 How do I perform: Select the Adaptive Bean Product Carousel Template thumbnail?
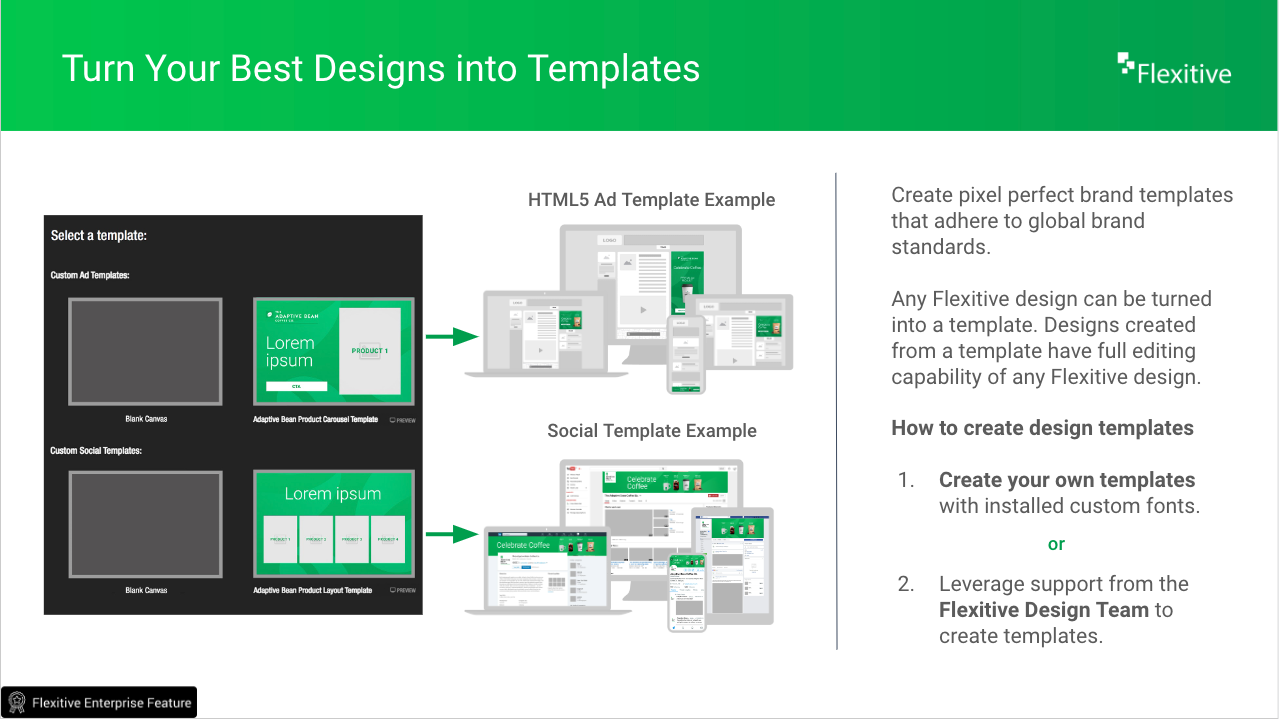tap(334, 350)
